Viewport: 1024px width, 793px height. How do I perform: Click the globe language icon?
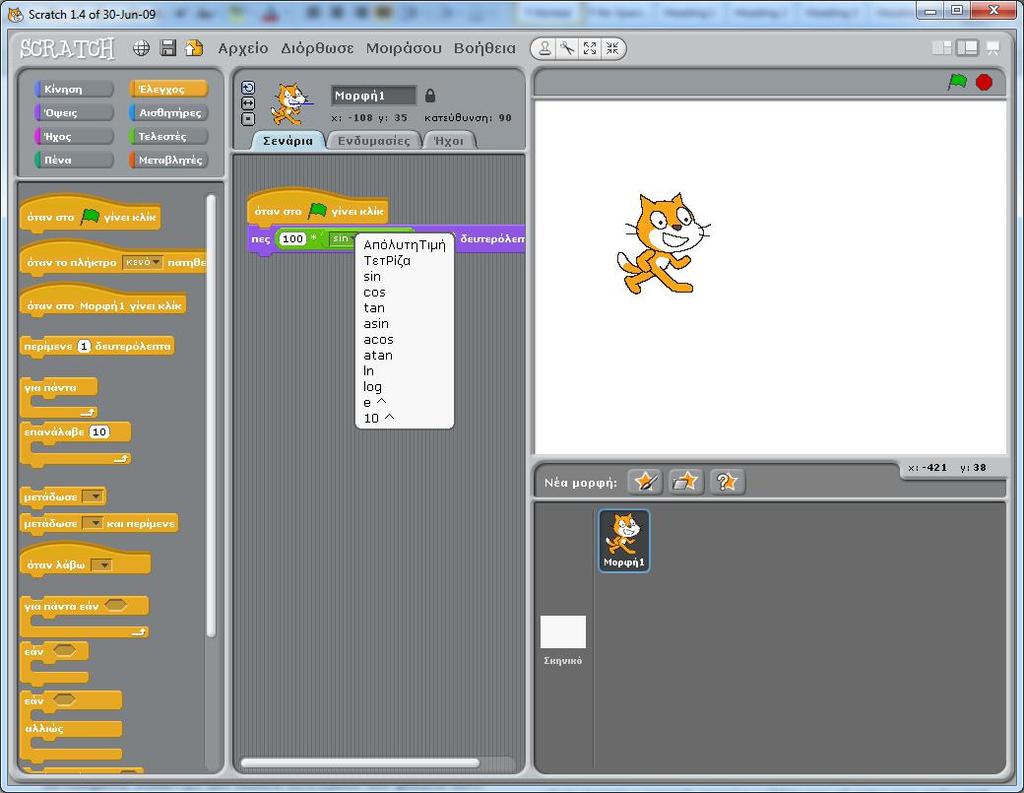[141, 48]
